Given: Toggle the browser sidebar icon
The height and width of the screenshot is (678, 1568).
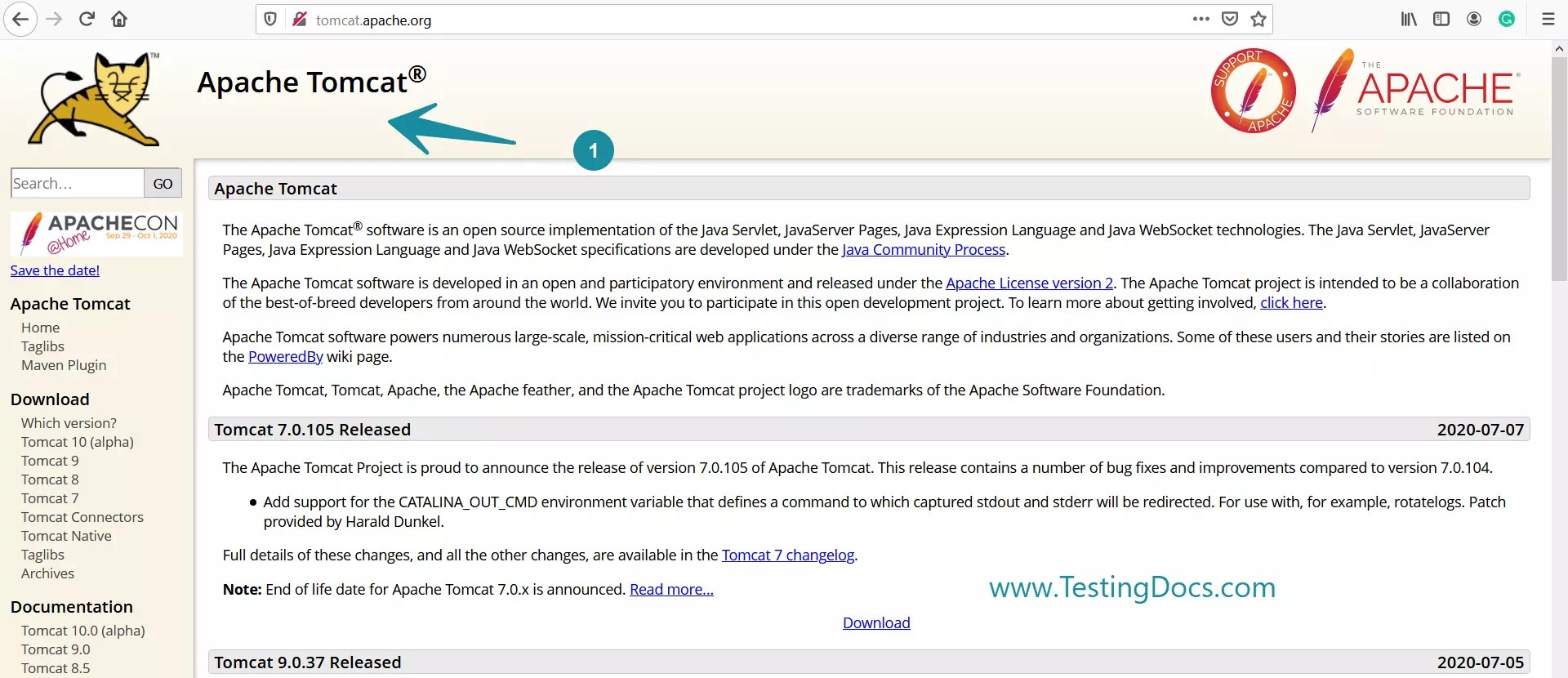Looking at the screenshot, I should point(1441,19).
